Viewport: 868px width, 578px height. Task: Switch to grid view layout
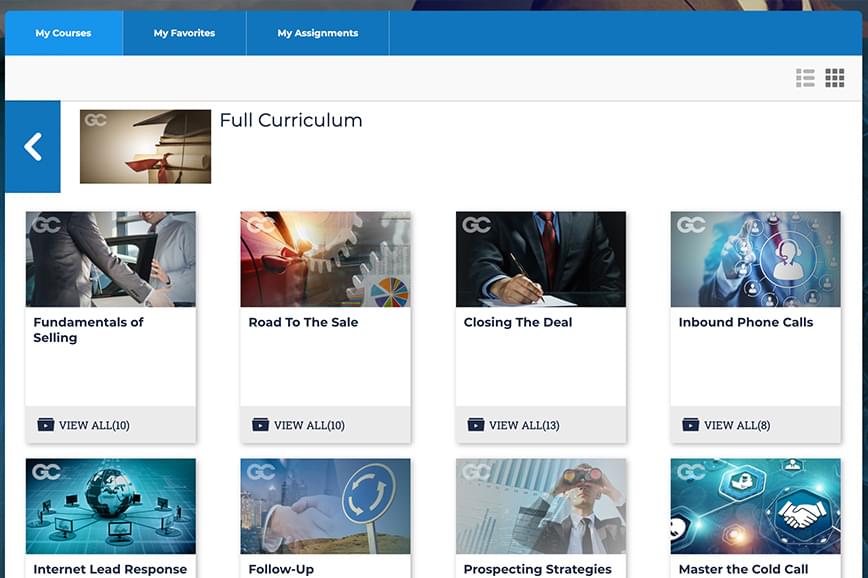[834, 78]
